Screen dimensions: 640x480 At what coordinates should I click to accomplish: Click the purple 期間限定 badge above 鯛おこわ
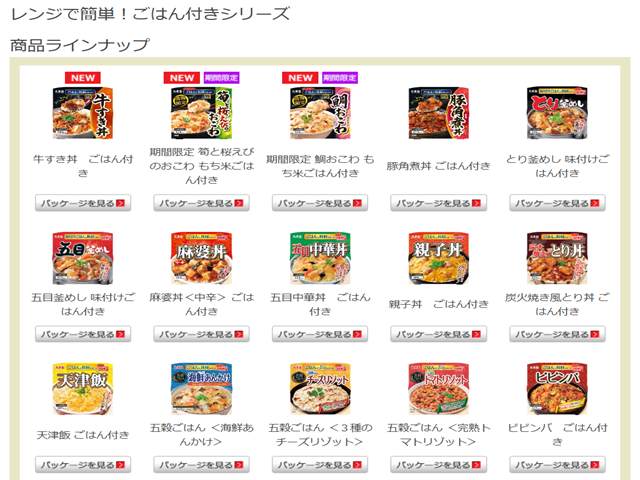coord(340,78)
